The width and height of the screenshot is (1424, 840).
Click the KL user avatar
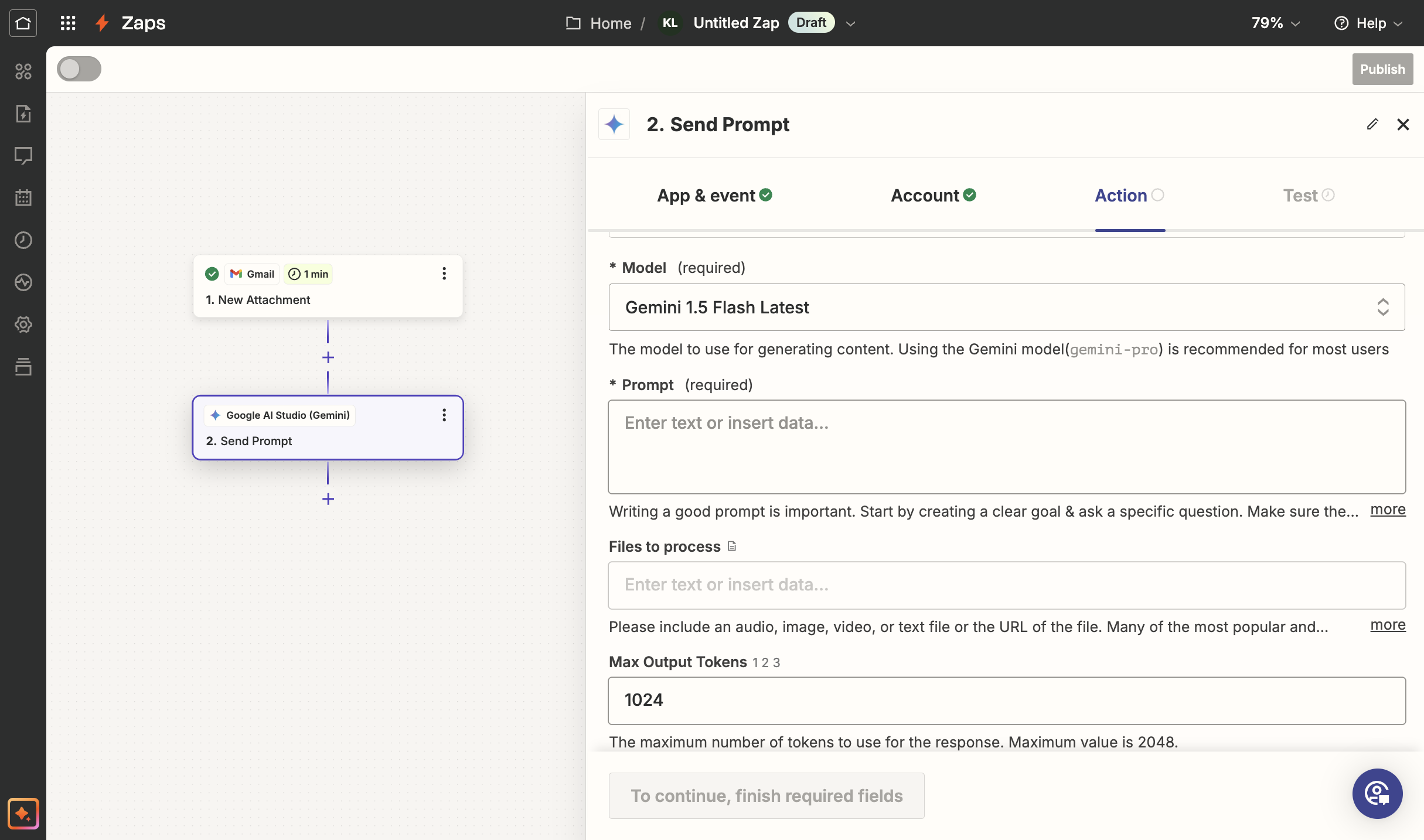(670, 23)
